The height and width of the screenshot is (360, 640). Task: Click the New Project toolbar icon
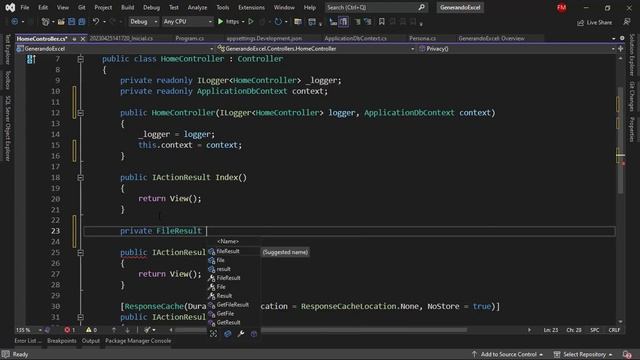click(x=45, y=22)
